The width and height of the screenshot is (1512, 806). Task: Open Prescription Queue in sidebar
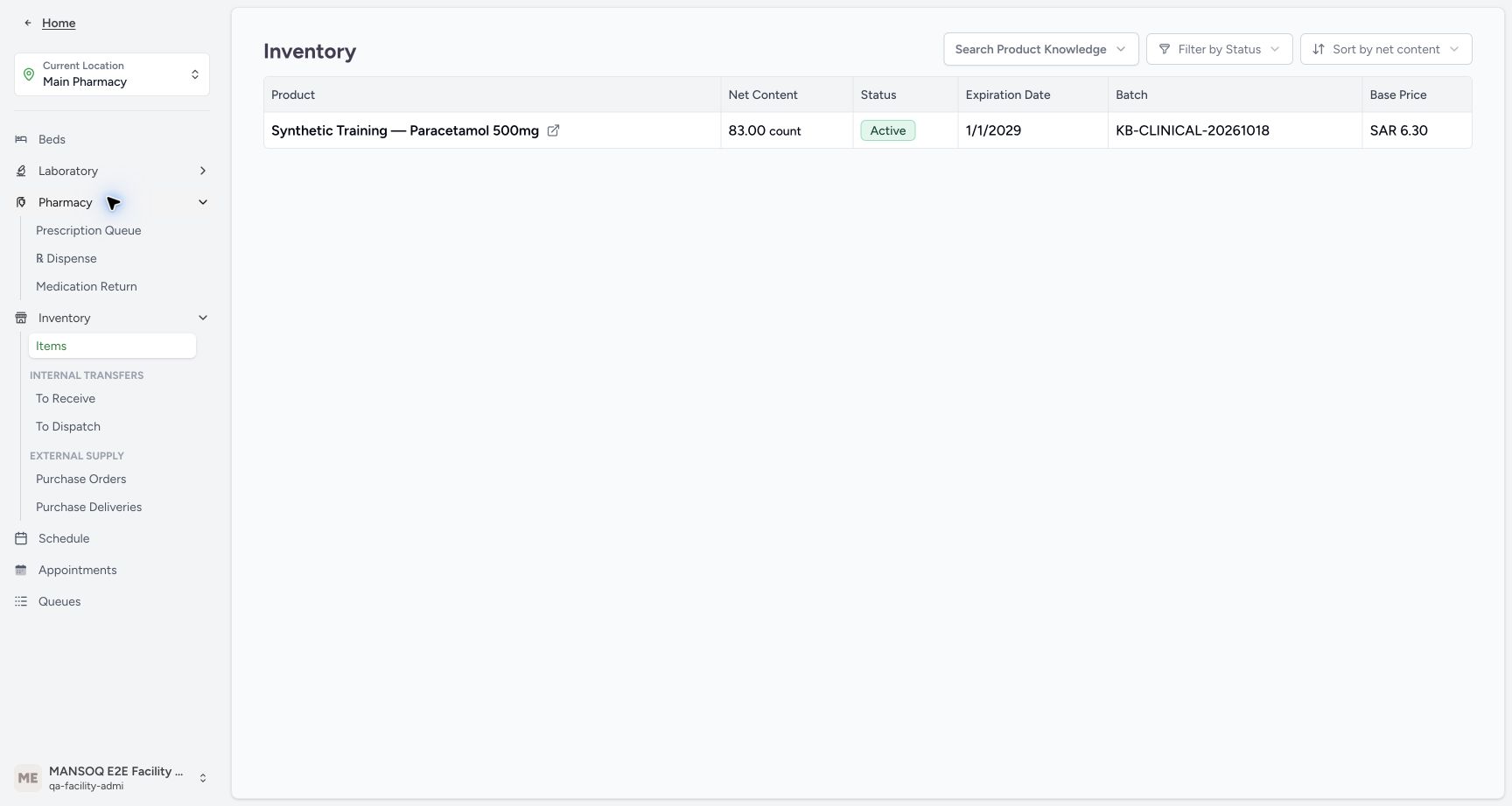[88, 230]
